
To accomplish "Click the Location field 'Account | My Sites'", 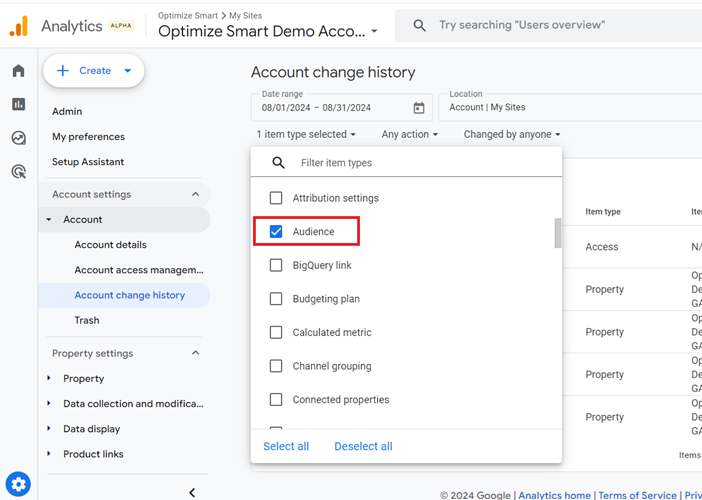I will [570, 107].
